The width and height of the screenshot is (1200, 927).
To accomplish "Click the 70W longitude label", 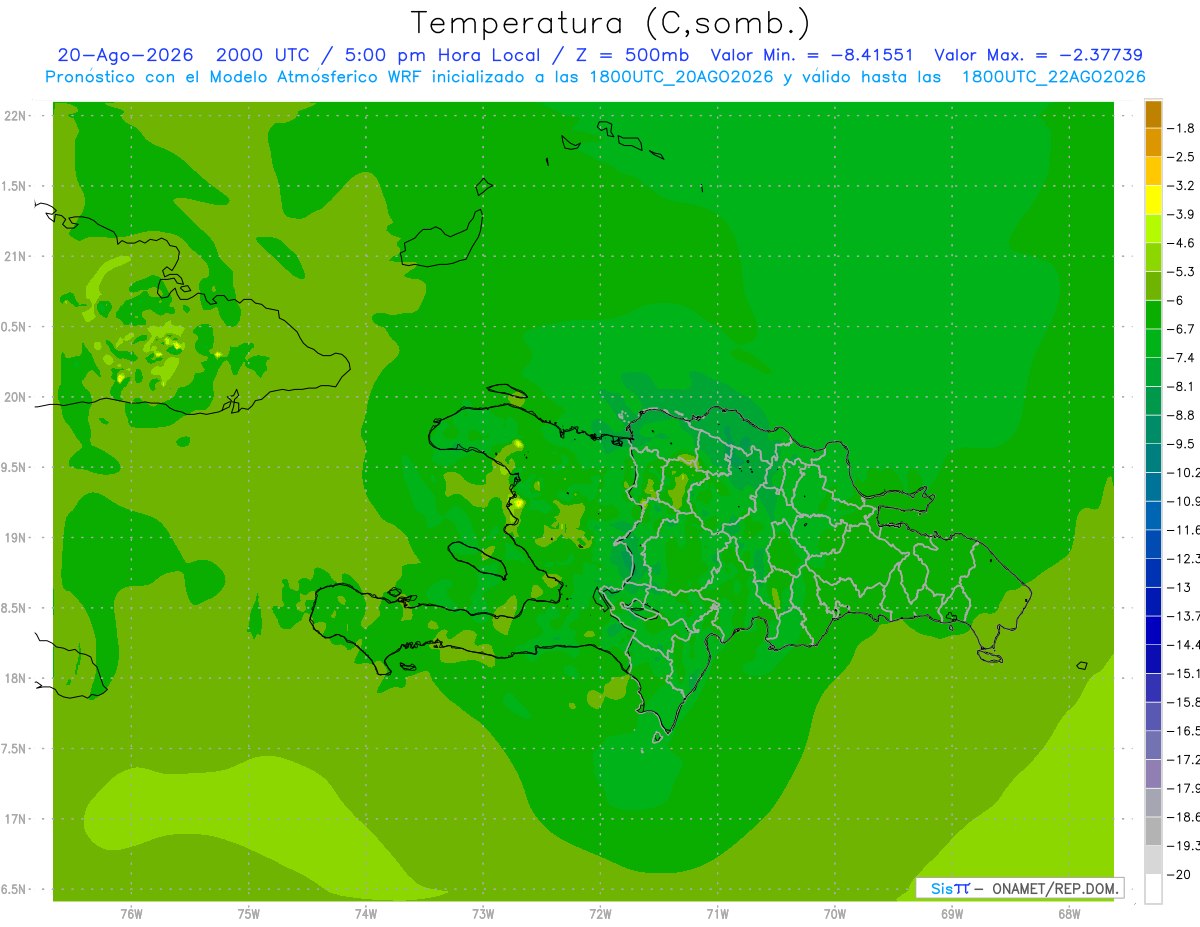I will (835, 914).
